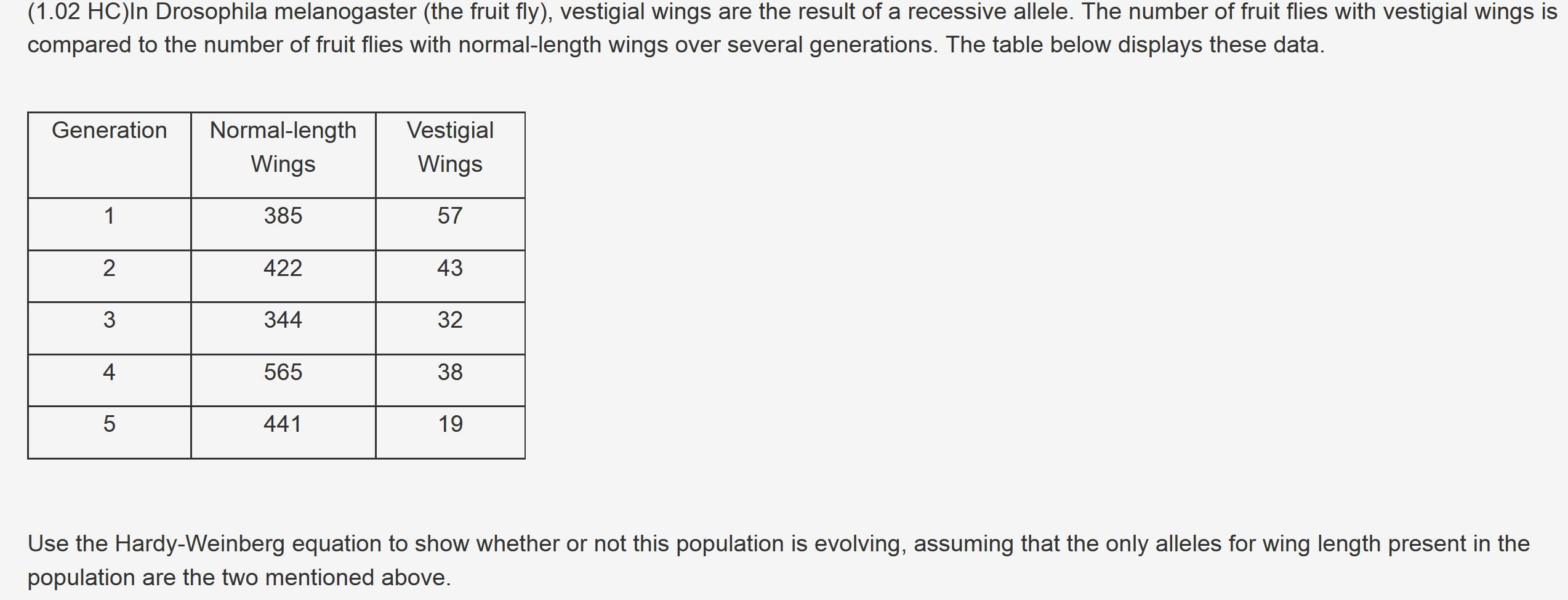1568x600 pixels.
Task: Click the value 19 in the table
Action: [x=450, y=424]
